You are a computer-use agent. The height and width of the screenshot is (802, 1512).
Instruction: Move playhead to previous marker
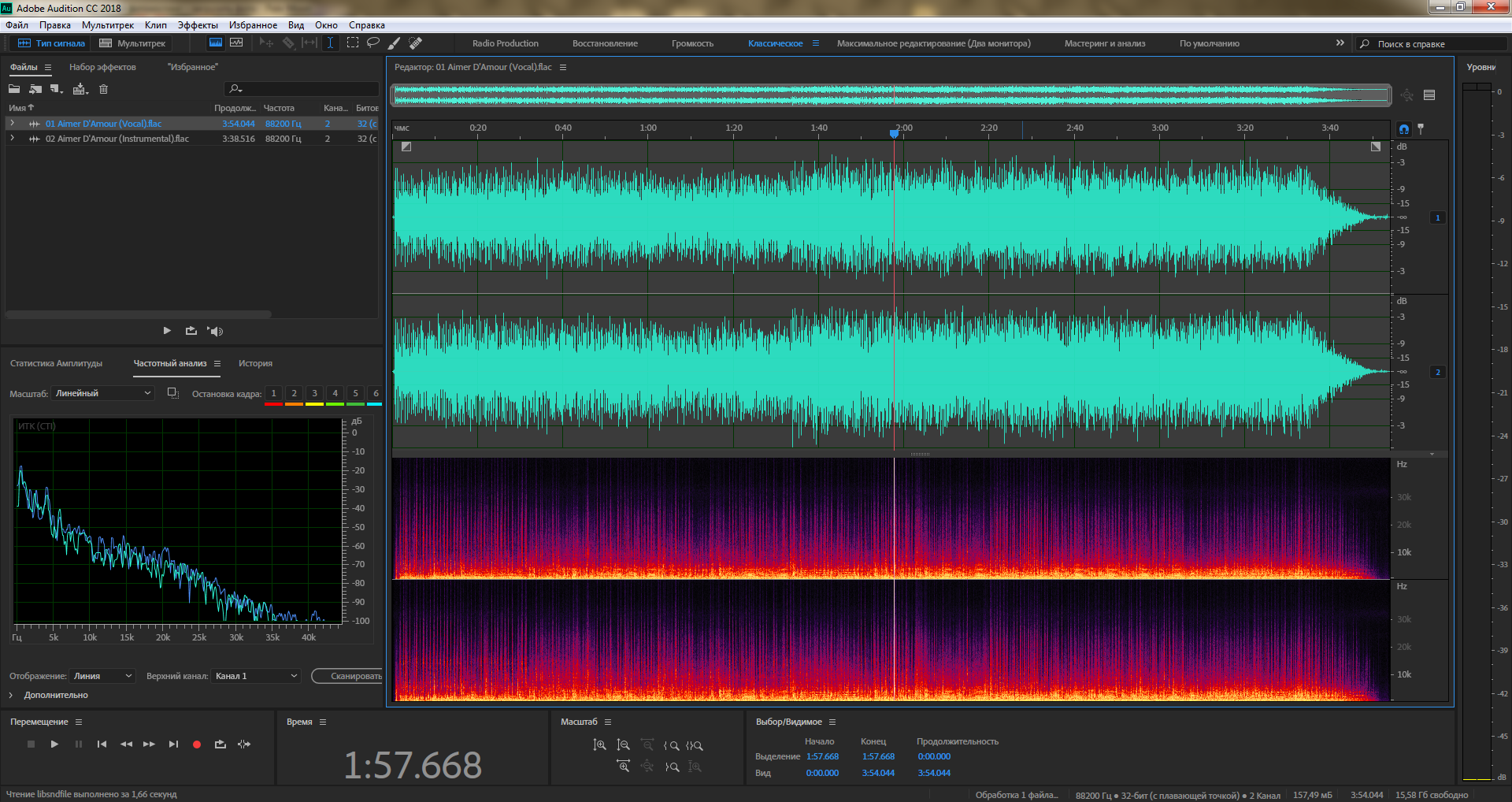tap(102, 744)
